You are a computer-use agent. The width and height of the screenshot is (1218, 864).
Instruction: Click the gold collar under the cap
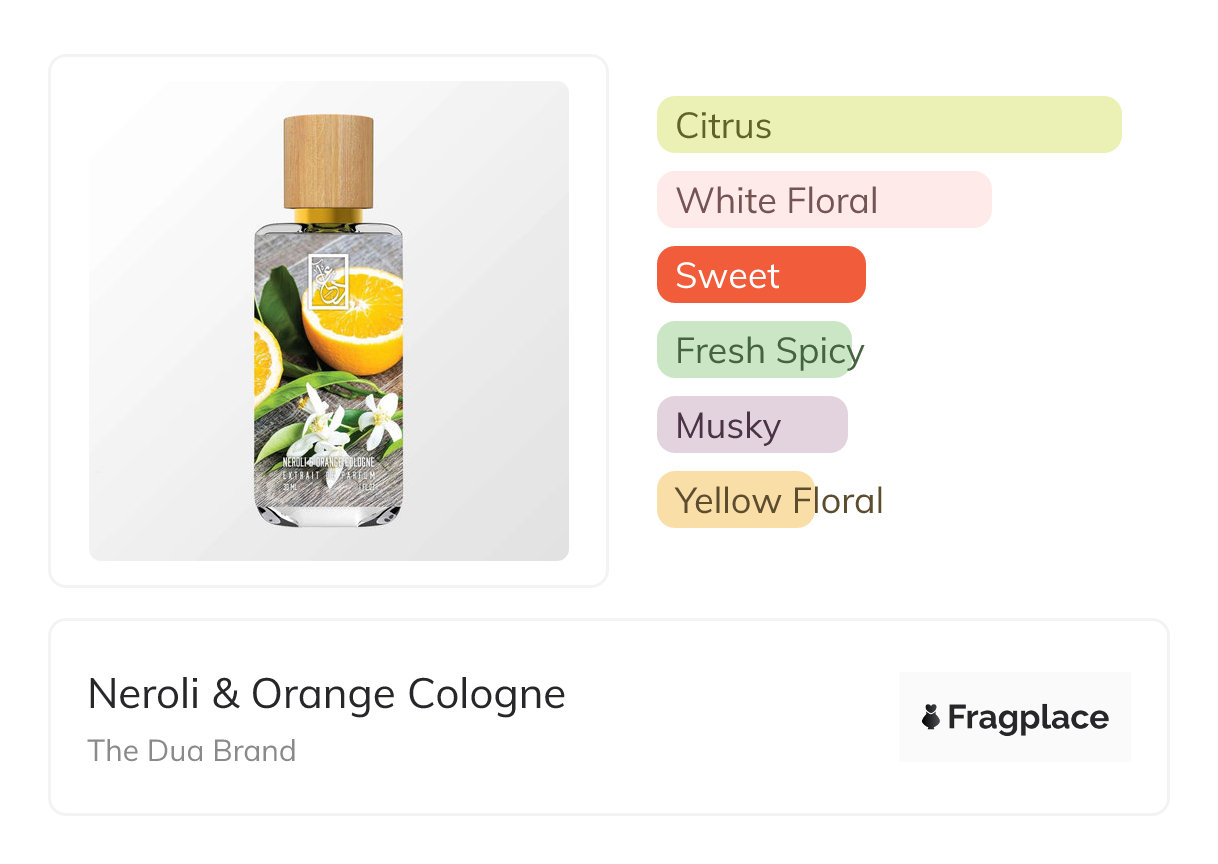coord(328,216)
